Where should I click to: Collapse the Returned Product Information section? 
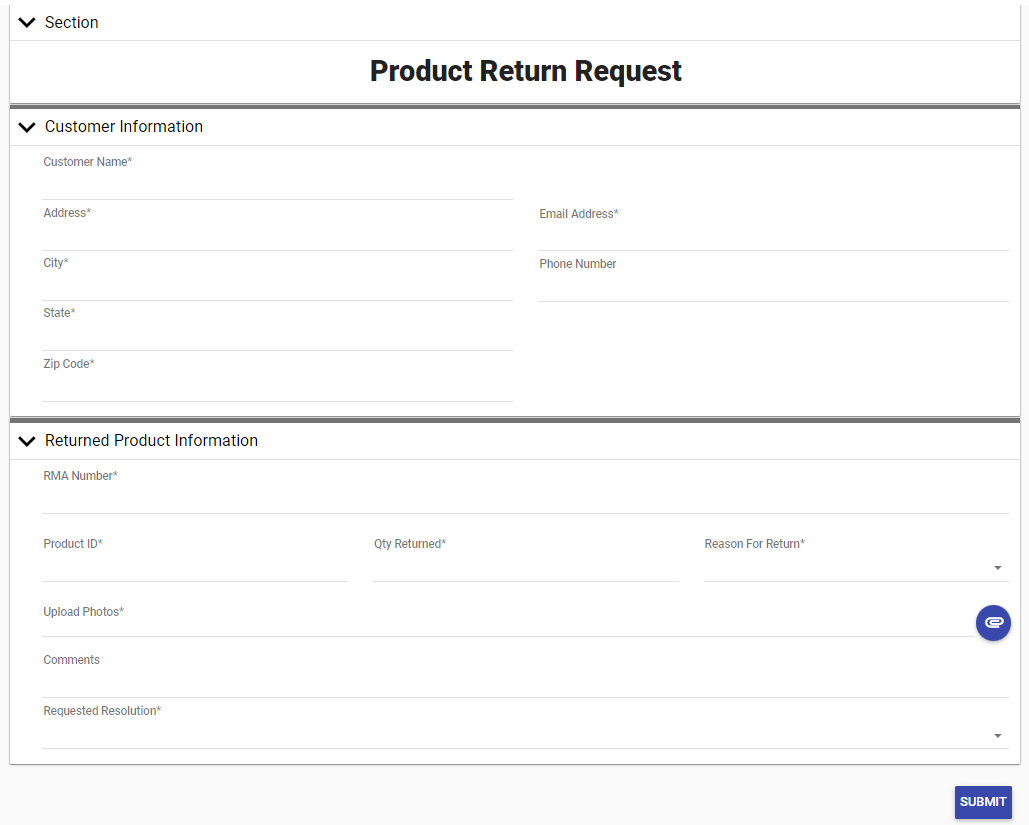26,440
